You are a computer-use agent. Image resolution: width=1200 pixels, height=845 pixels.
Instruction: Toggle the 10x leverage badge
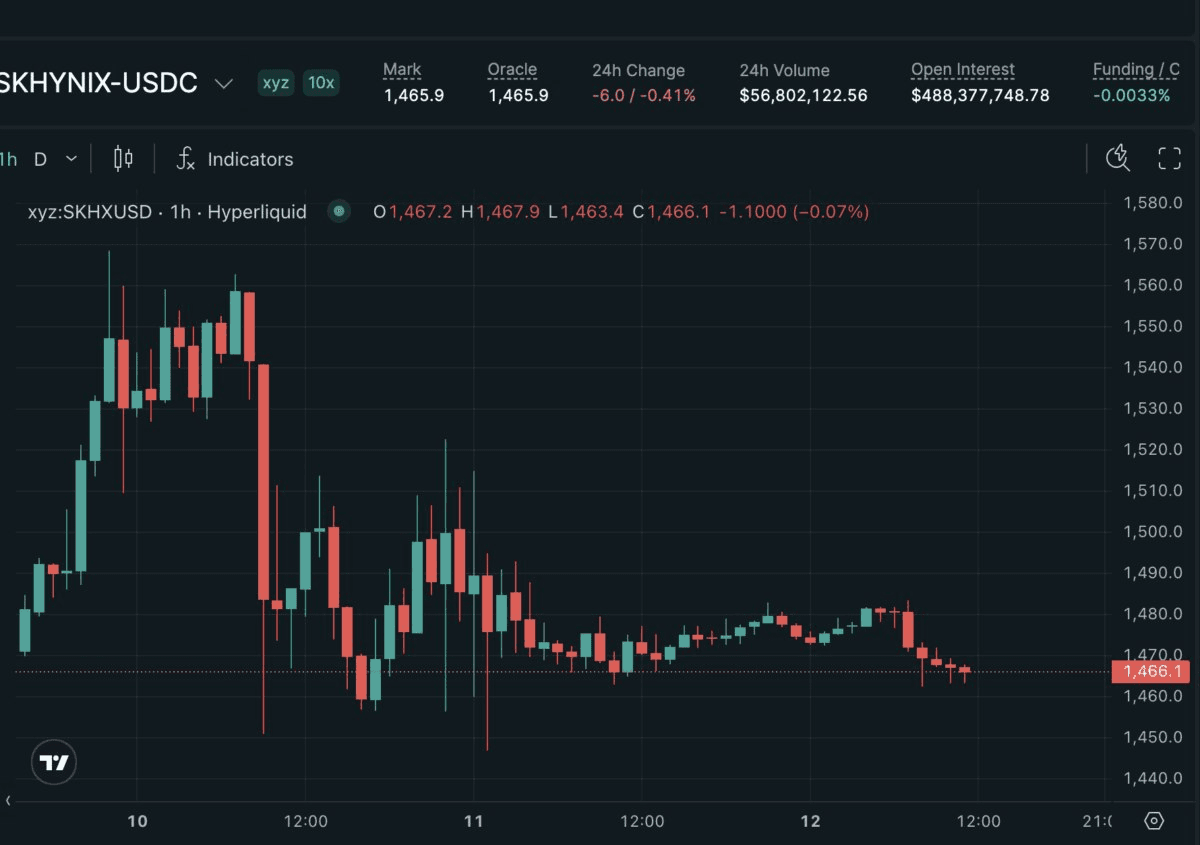tap(321, 83)
